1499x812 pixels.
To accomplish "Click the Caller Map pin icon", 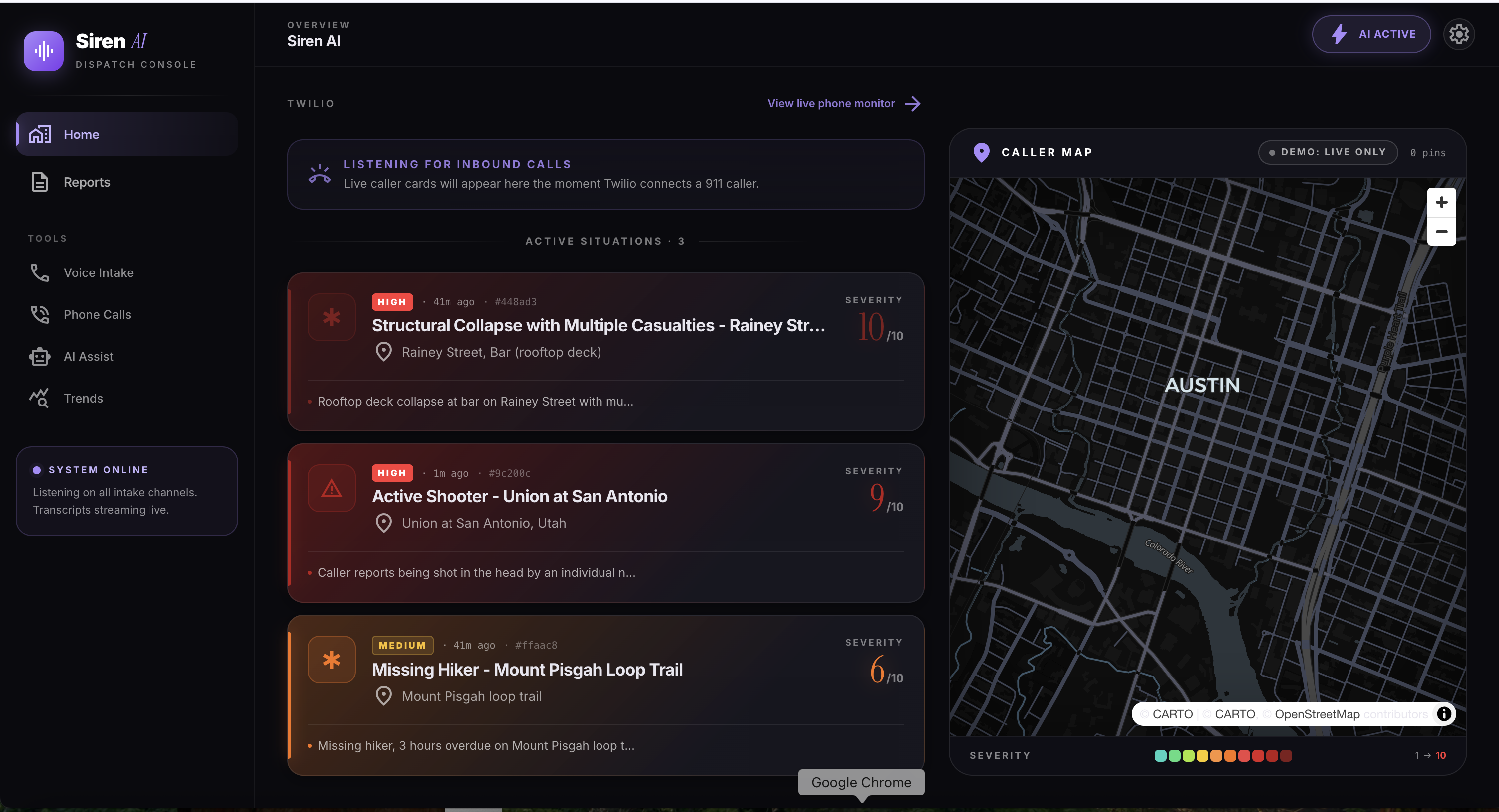I will tap(981, 152).
